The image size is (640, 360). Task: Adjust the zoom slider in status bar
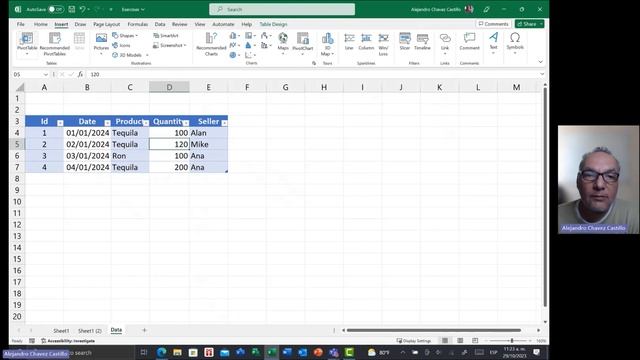[x=512, y=341]
